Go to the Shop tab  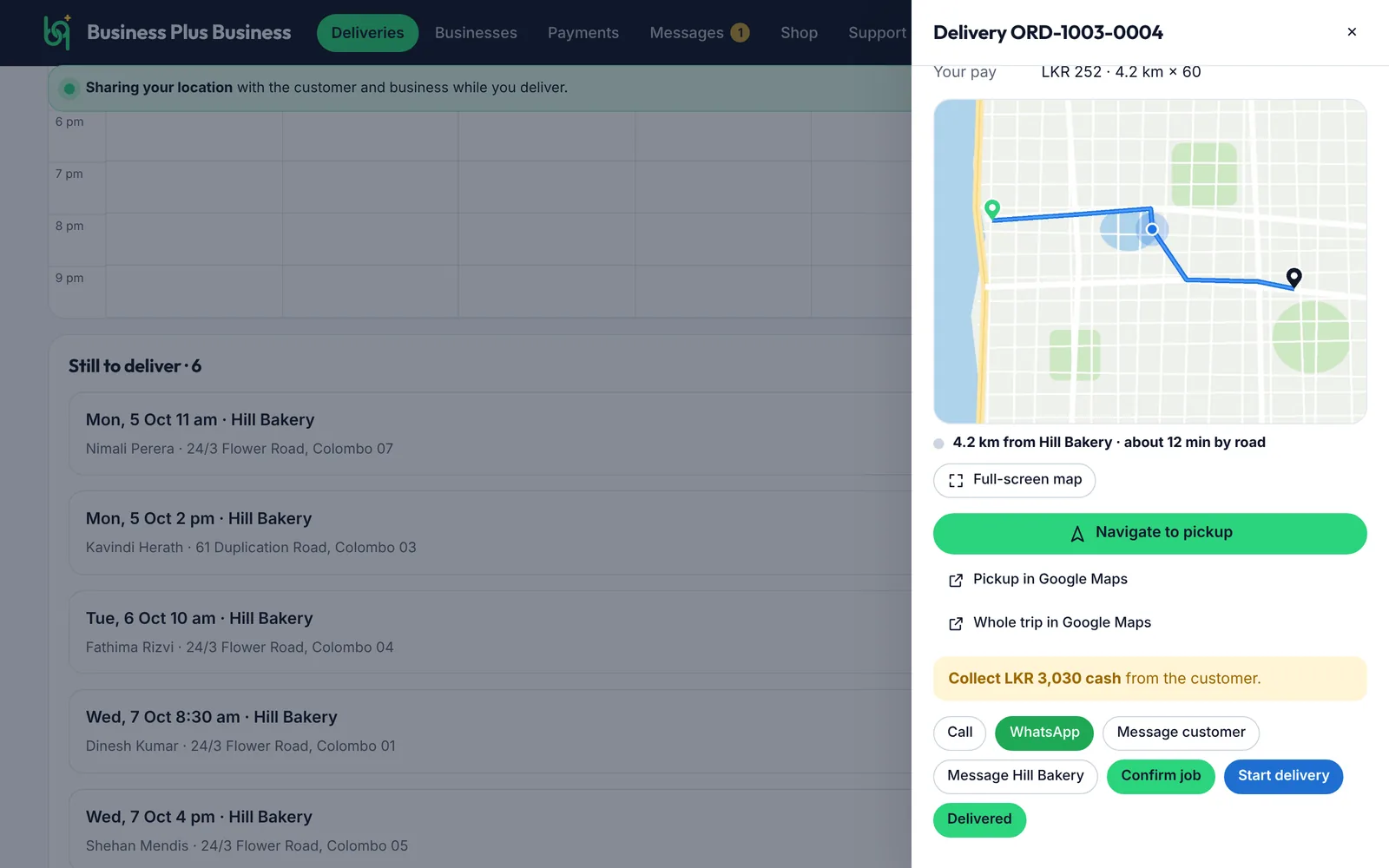click(x=799, y=33)
